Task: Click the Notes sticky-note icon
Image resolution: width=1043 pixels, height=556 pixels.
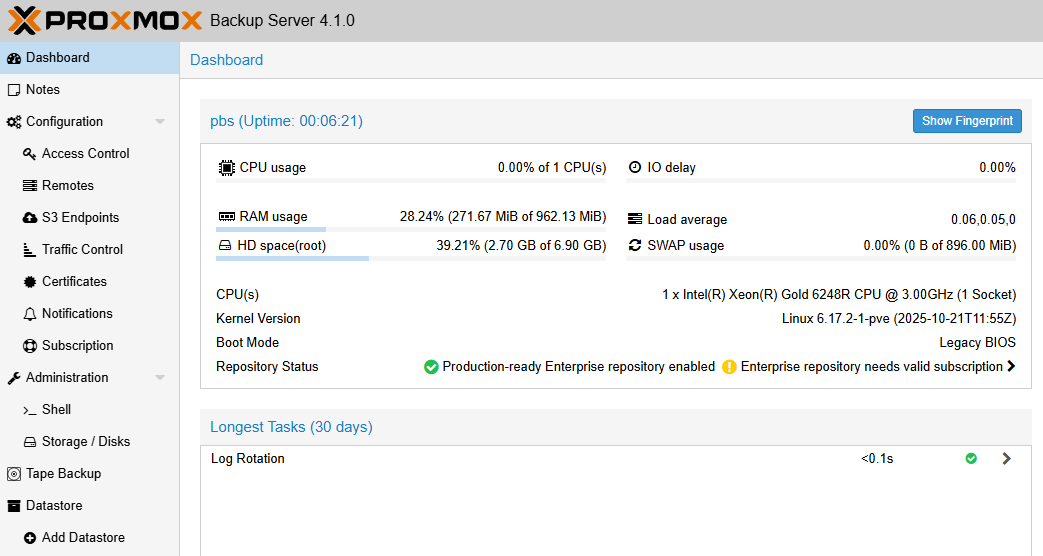Action: point(14,90)
